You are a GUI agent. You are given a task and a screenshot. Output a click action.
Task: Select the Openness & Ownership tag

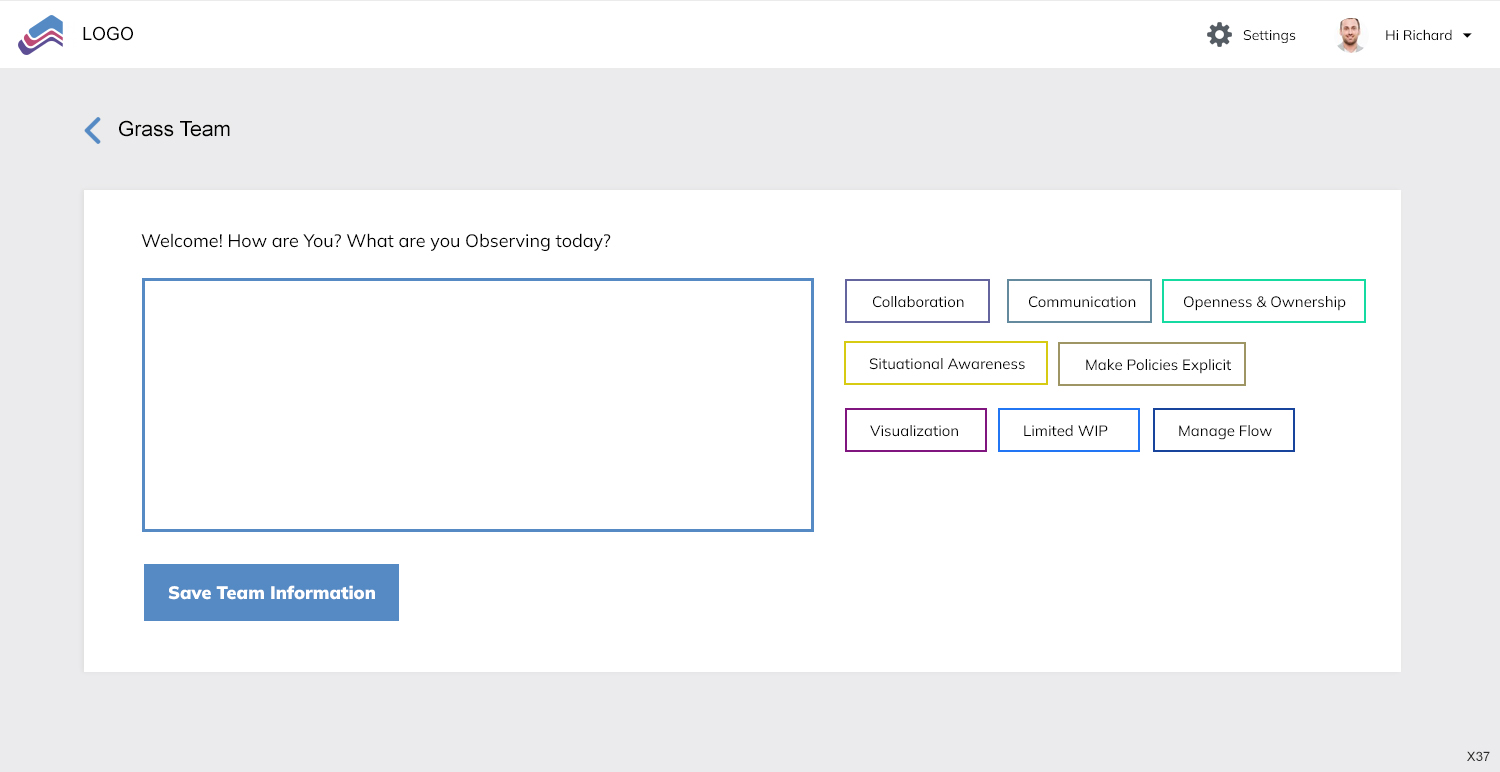pos(1263,301)
